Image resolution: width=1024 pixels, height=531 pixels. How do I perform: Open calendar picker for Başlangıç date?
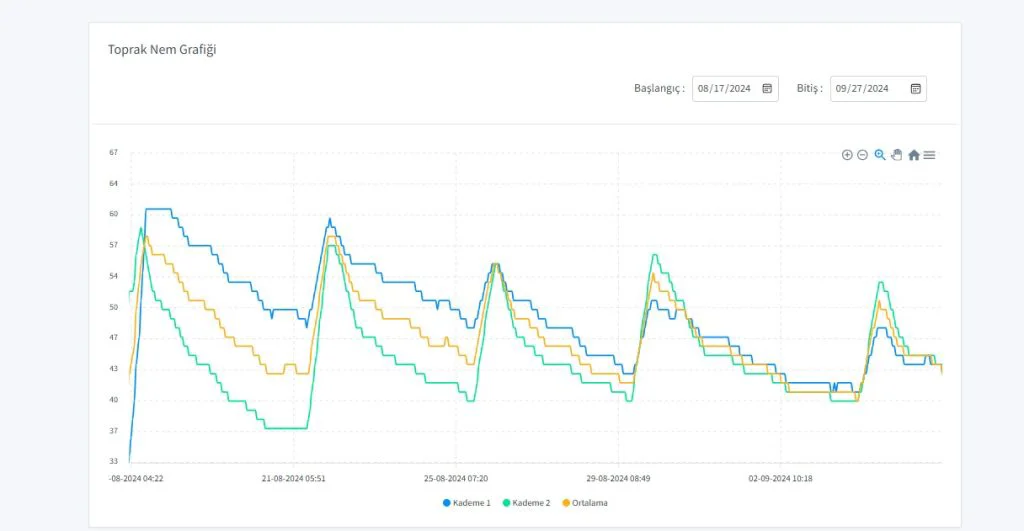pyautogui.click(x=767, y=88)
